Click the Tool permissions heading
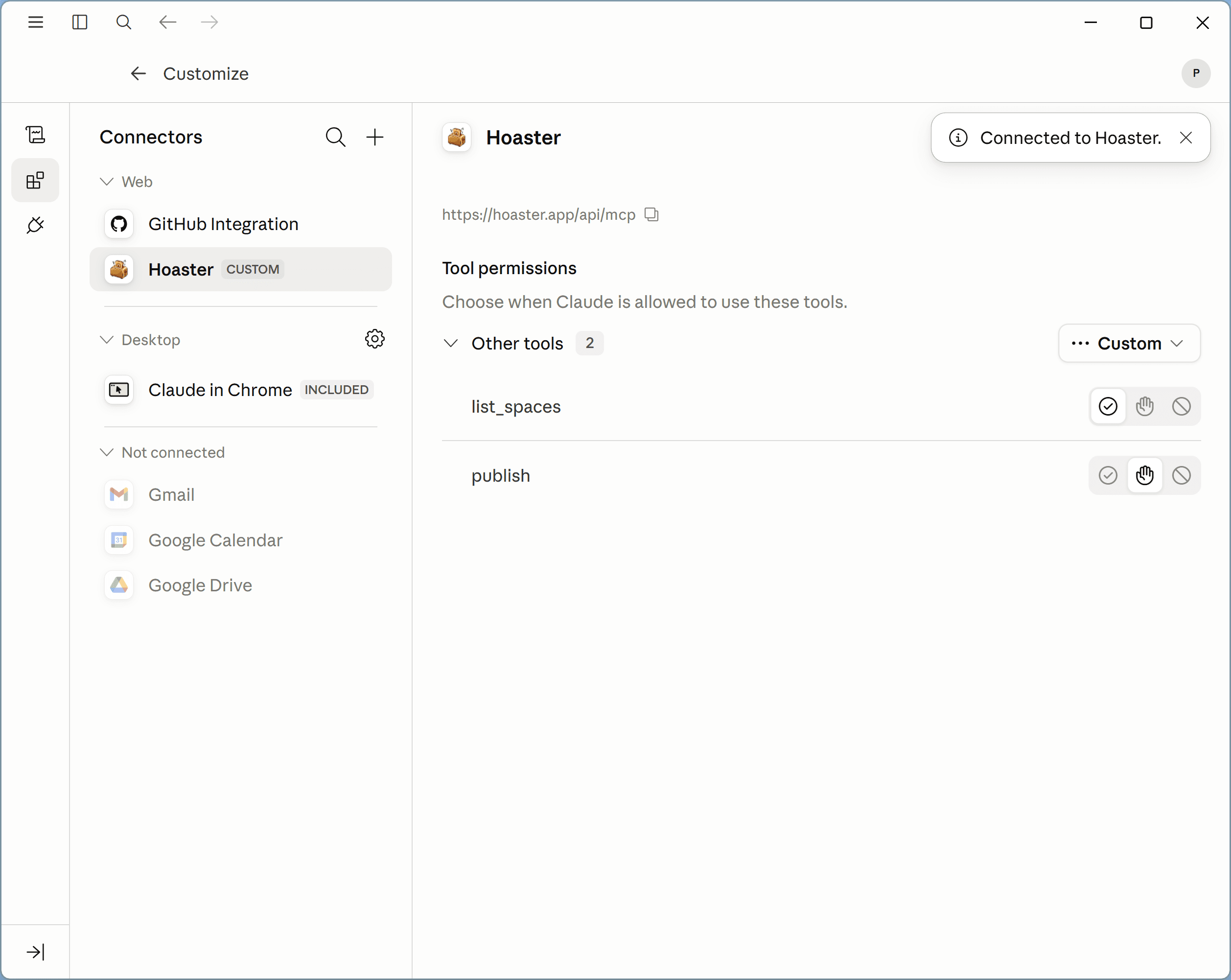Image resolution: width=1231 pixels, height=980 pixels. [x=509, y=268]
